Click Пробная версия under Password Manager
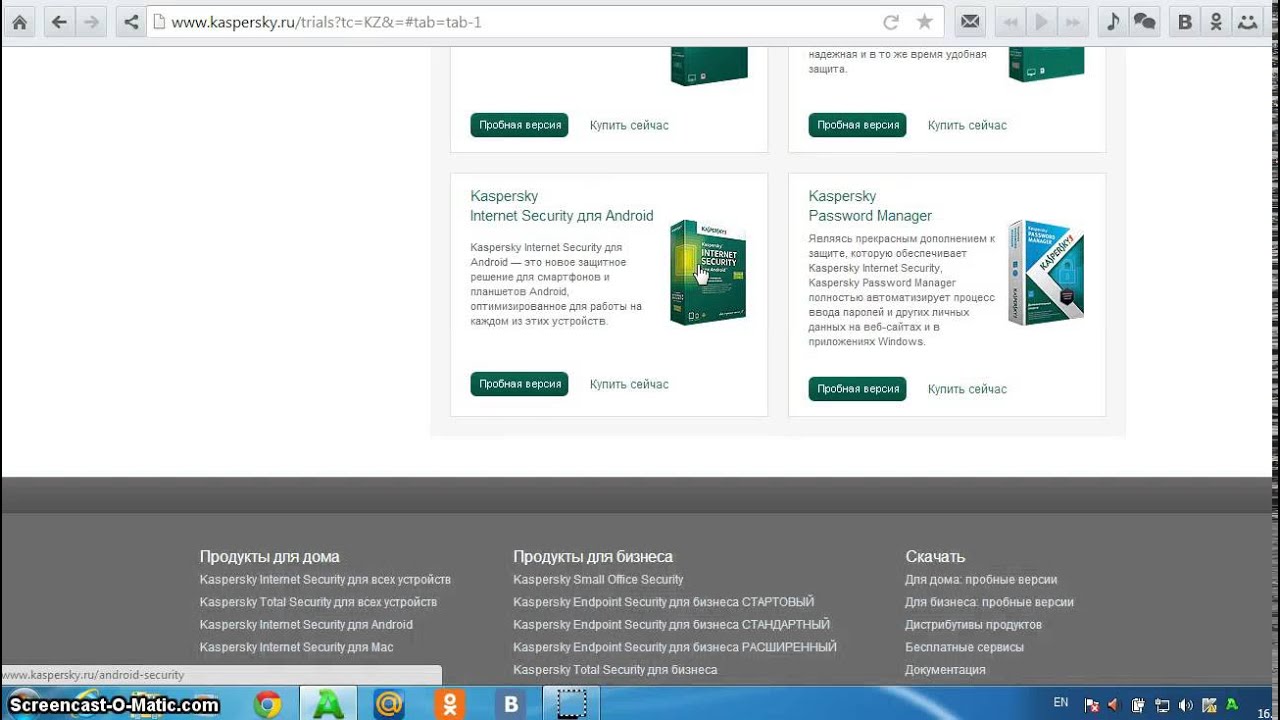 click(857, 389)
